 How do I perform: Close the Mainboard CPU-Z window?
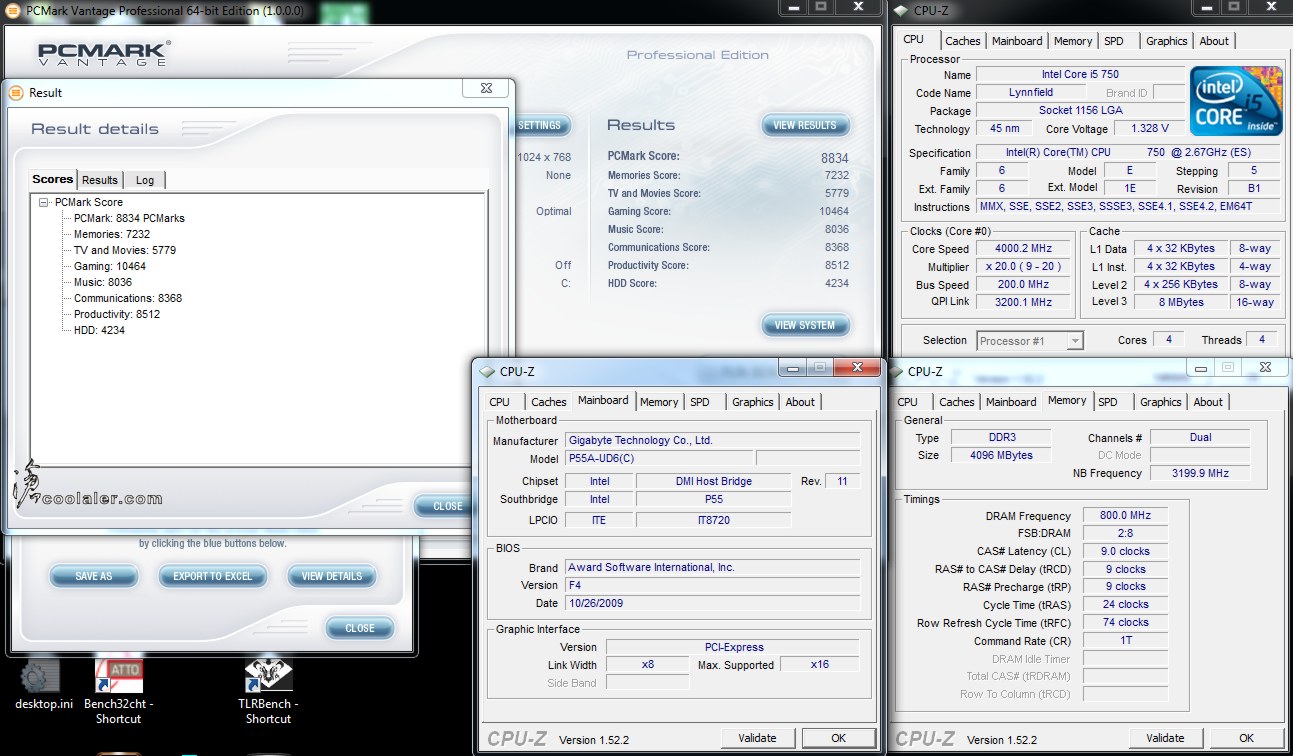857,368
